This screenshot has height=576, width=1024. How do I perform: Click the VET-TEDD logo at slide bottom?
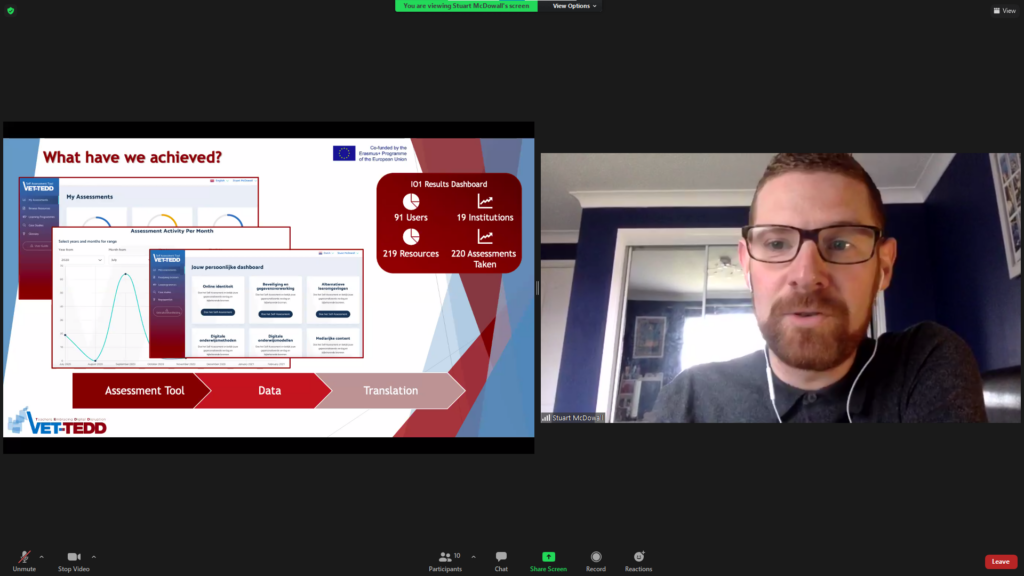pos(57,422)
